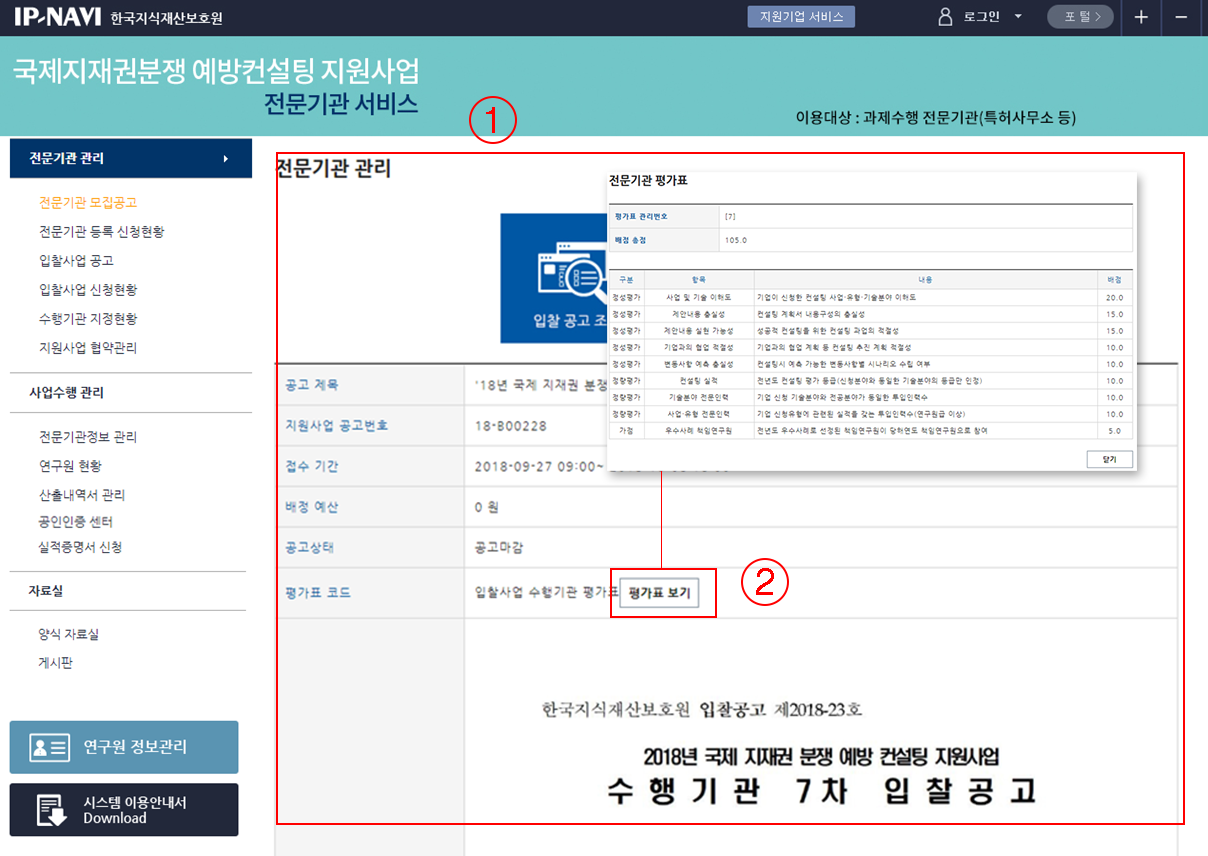Screen dimensions: 1208x856
Task: Open 양식 자료실 in sidebar
Action: click(x=69, y=634)
